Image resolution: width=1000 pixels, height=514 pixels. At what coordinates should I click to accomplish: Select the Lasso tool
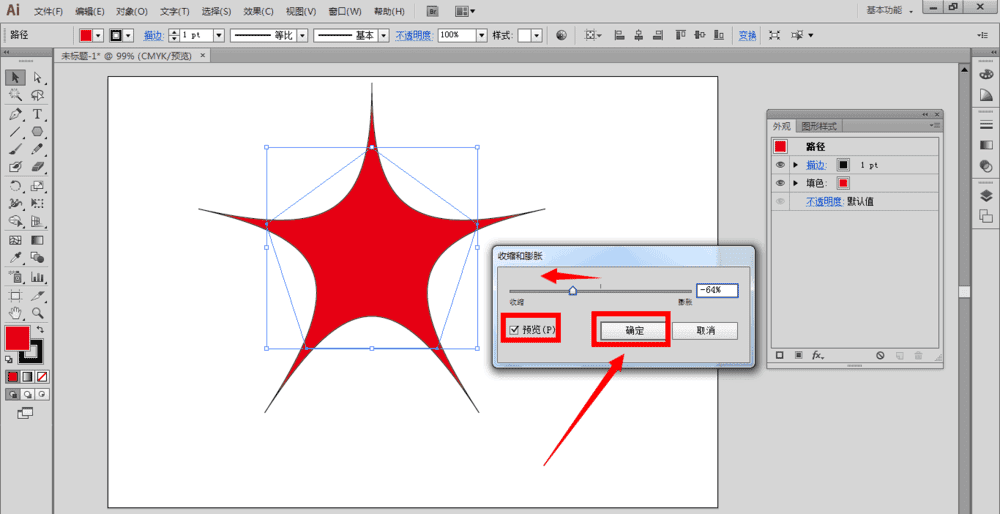[x=38, y=96]
